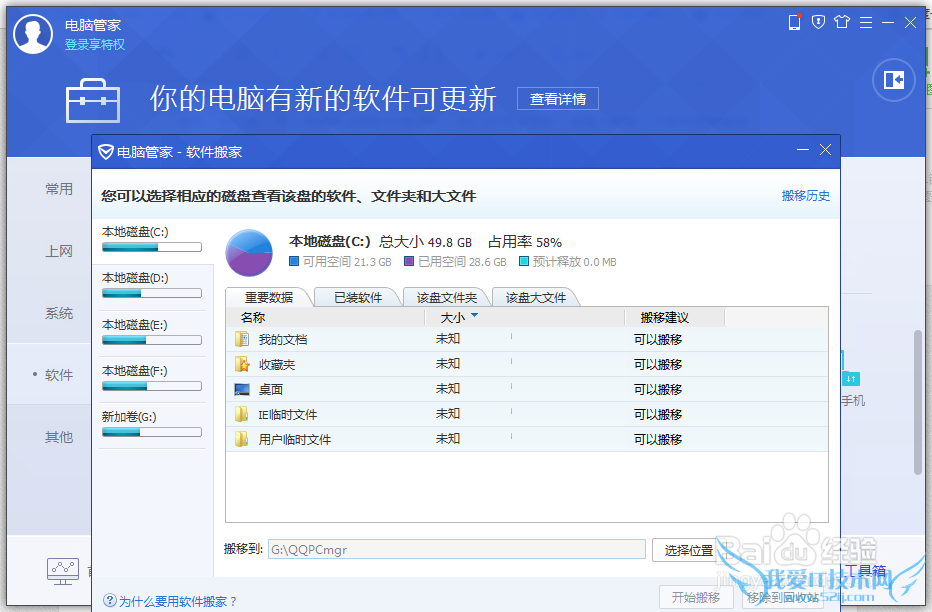Viewport: 932px width, 612px height.
Task: Open the 该盘大文件 tab
Action: [536, 297]
